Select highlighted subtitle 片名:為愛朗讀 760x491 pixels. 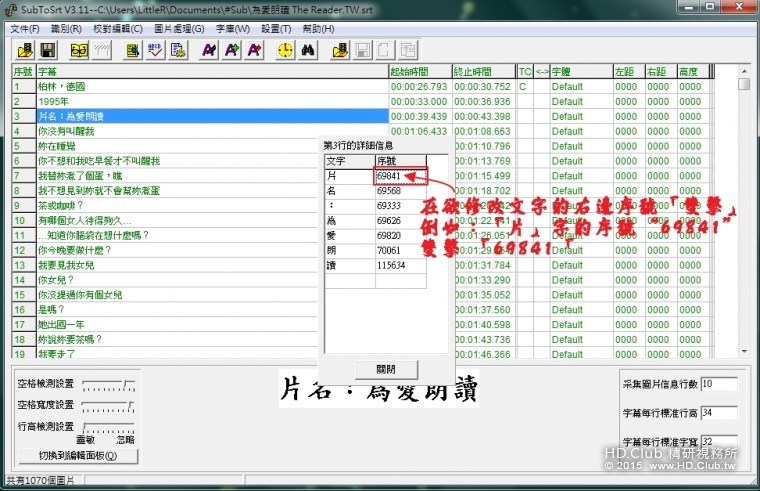[x=212, y=116]
